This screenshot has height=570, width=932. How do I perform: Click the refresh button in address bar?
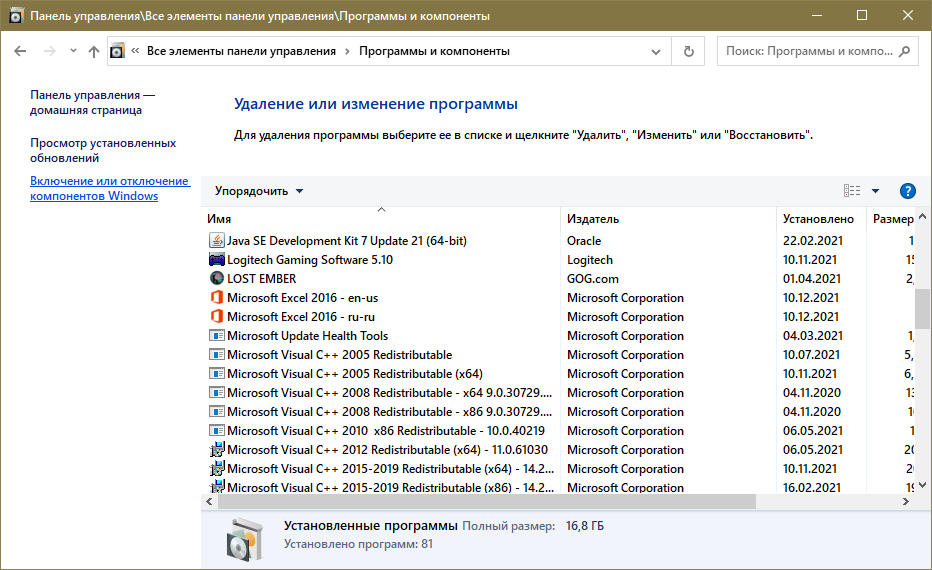pyautogui.click(x=688, y=51)
